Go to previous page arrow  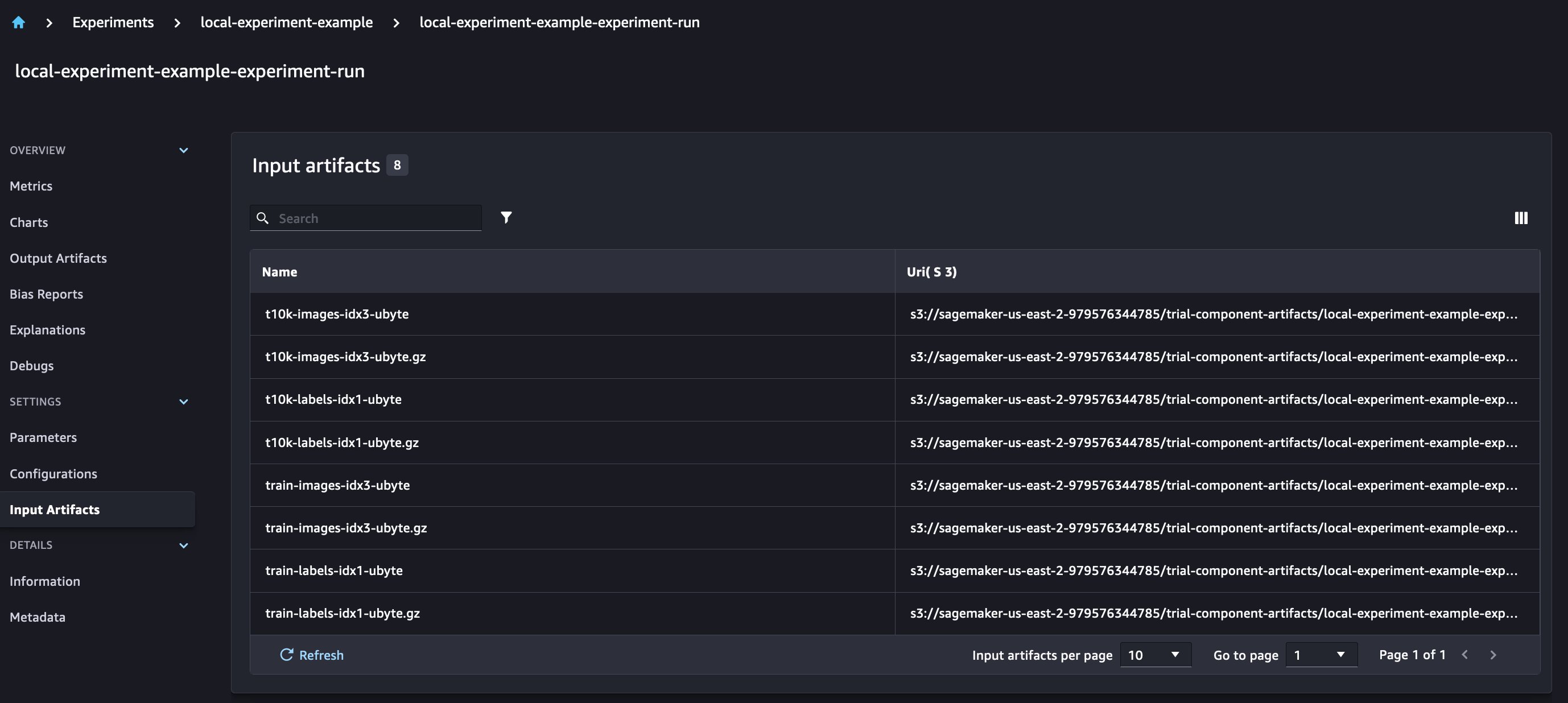(x=1465, y=655)
